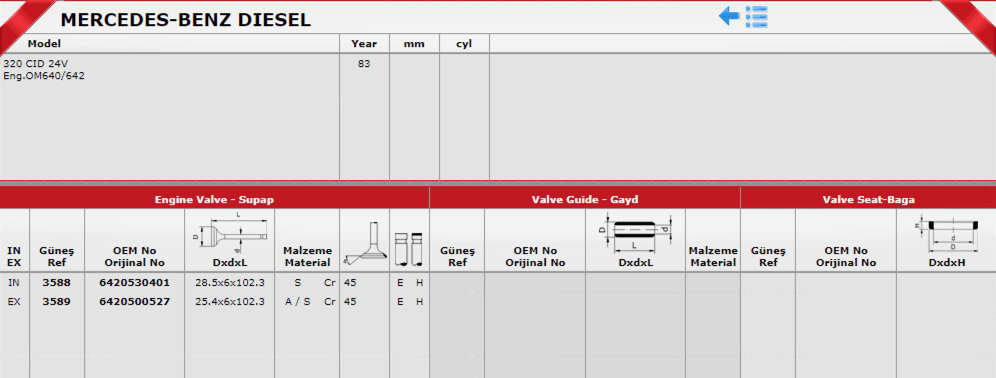Click the MERCEDES-BENZ DIESEL title
The width and height of the screenshot is (996, 378).
pos(185,20)
